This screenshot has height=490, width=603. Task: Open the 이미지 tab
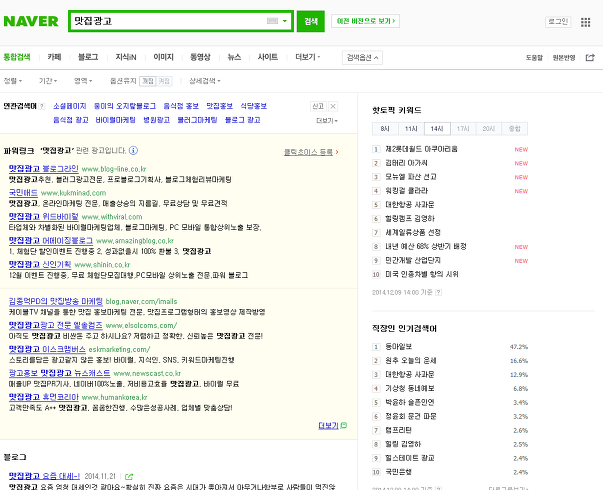click(163, 57)
